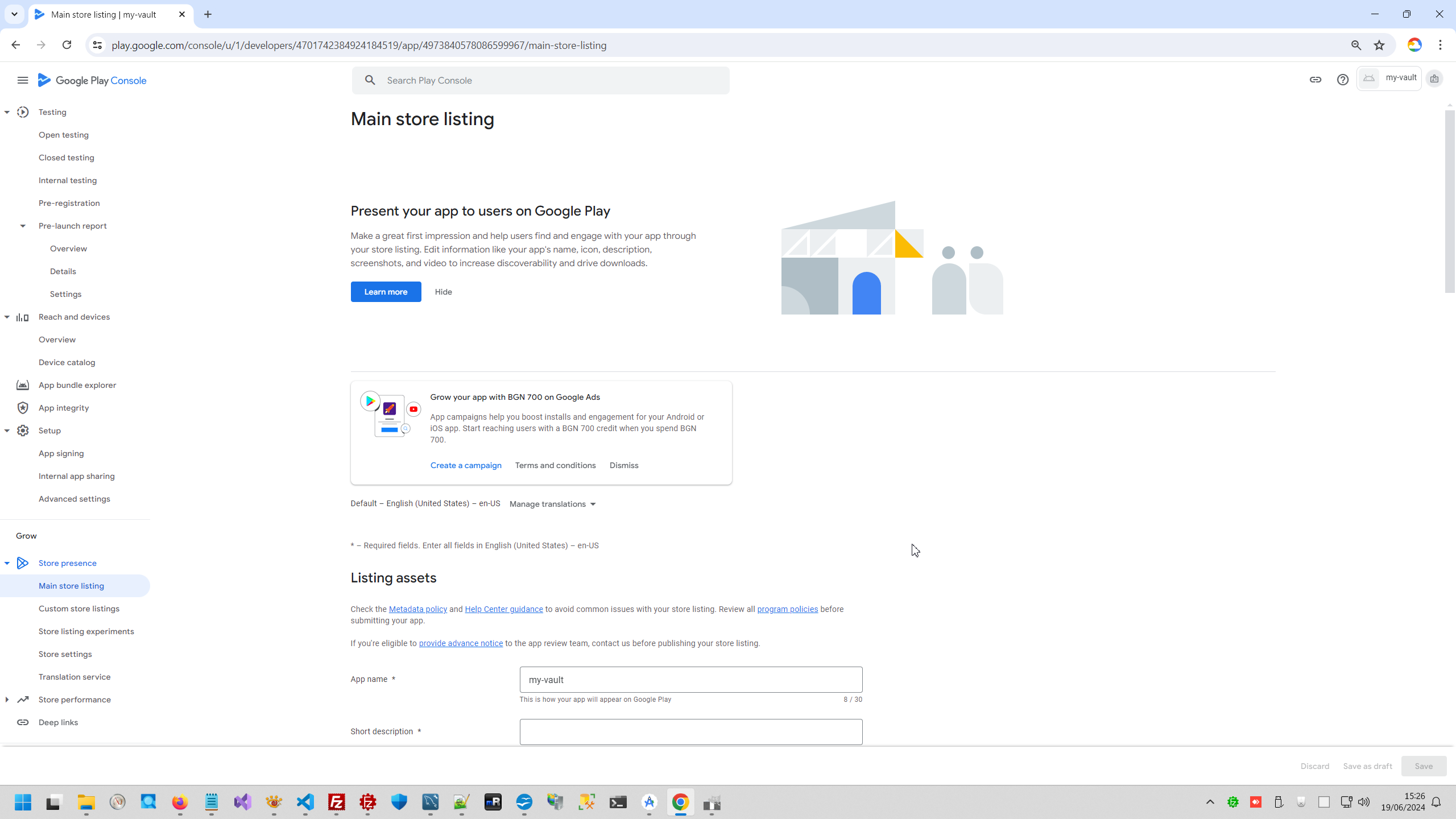Image resolution: width=1456 pixels, height=819 pixels.
Task: Open the Manage translations dropdown
Action: (x=552, y=504)
